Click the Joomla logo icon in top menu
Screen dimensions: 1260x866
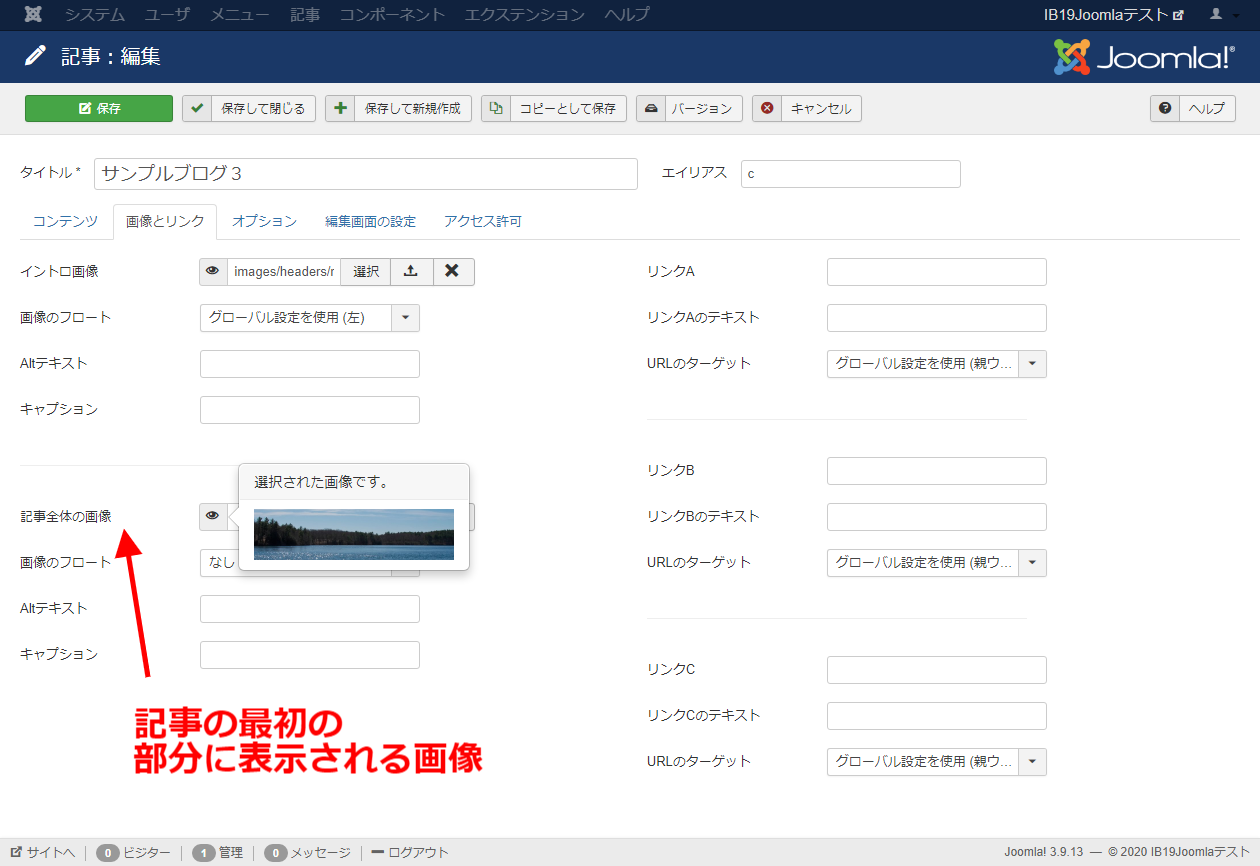[33, 15]
